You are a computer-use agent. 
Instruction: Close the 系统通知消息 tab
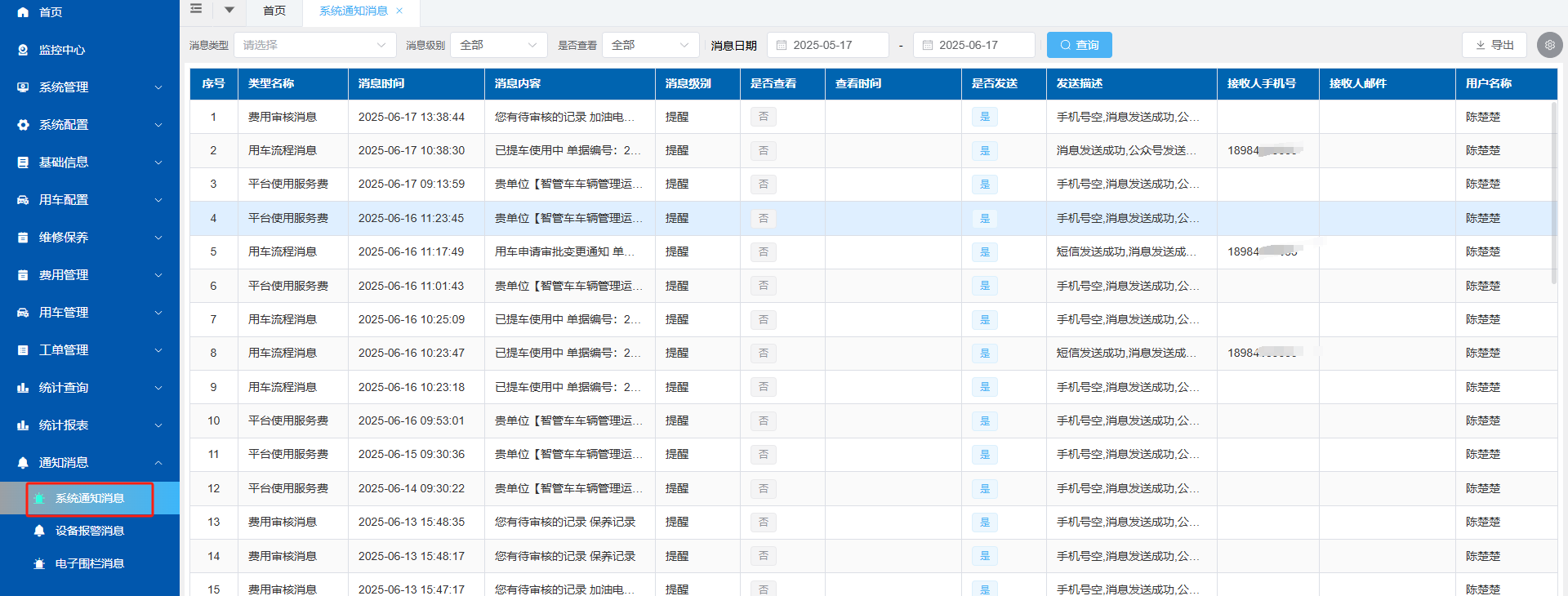coord(399,11)
